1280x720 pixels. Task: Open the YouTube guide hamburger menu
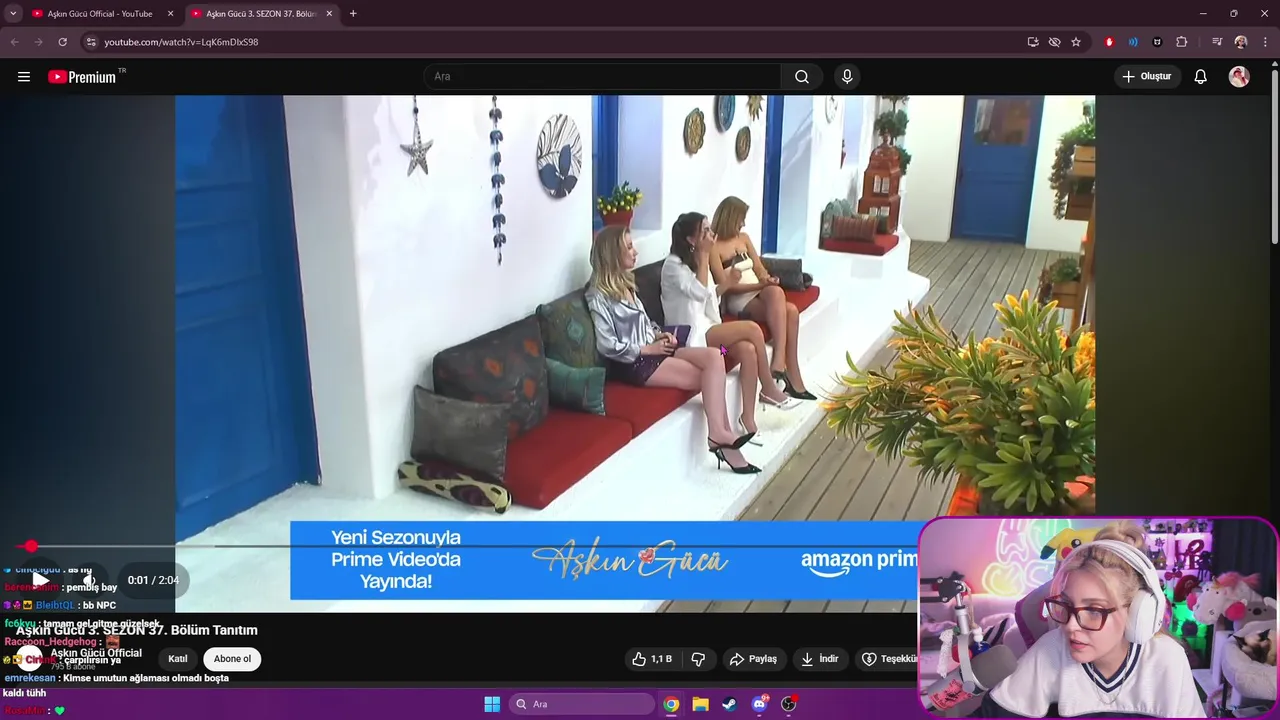click(x=24, y=77)
